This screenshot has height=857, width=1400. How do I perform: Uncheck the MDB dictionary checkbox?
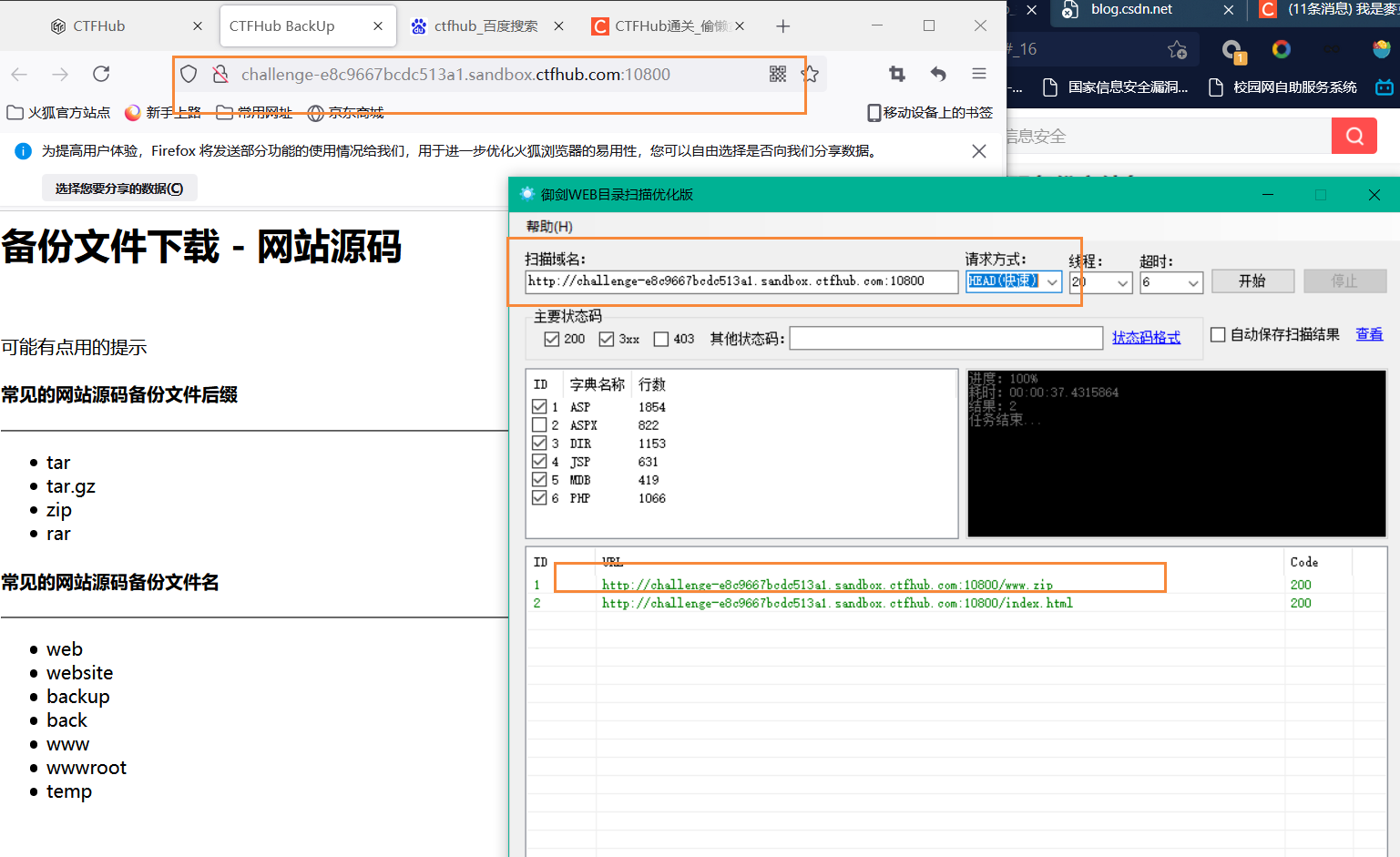(x=539, y=479)
